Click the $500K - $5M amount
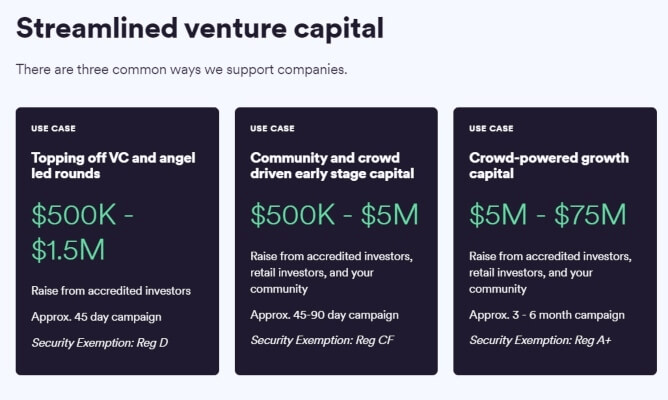Screen dimensions: 668x400 pos(334,214)
